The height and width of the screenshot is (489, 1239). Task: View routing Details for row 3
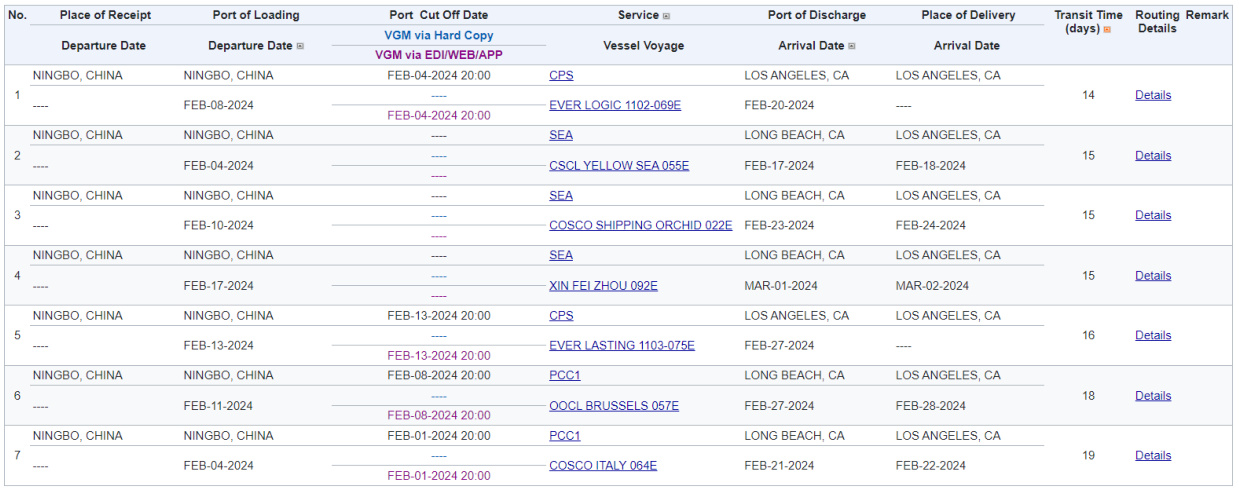point(1153,216)
